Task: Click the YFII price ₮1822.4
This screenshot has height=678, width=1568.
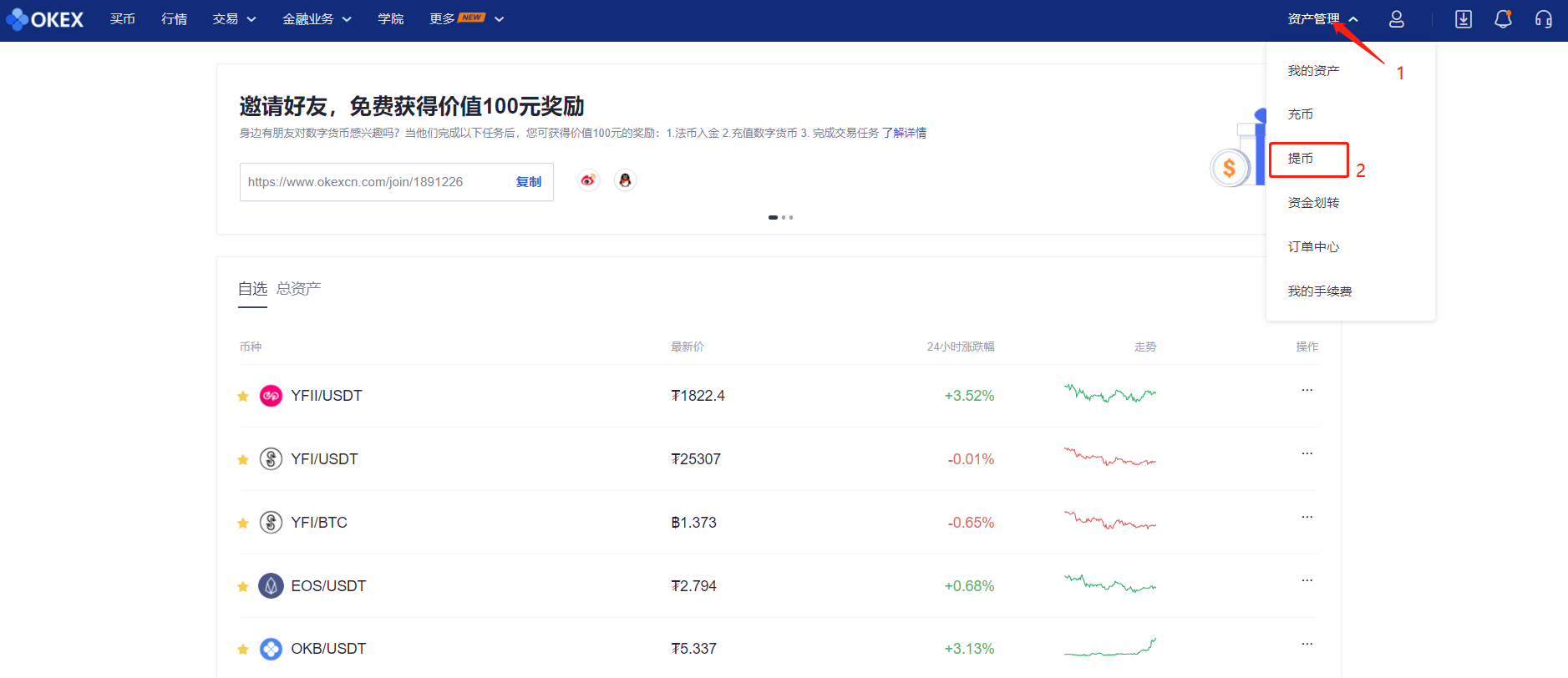Action: coord(698,396)
